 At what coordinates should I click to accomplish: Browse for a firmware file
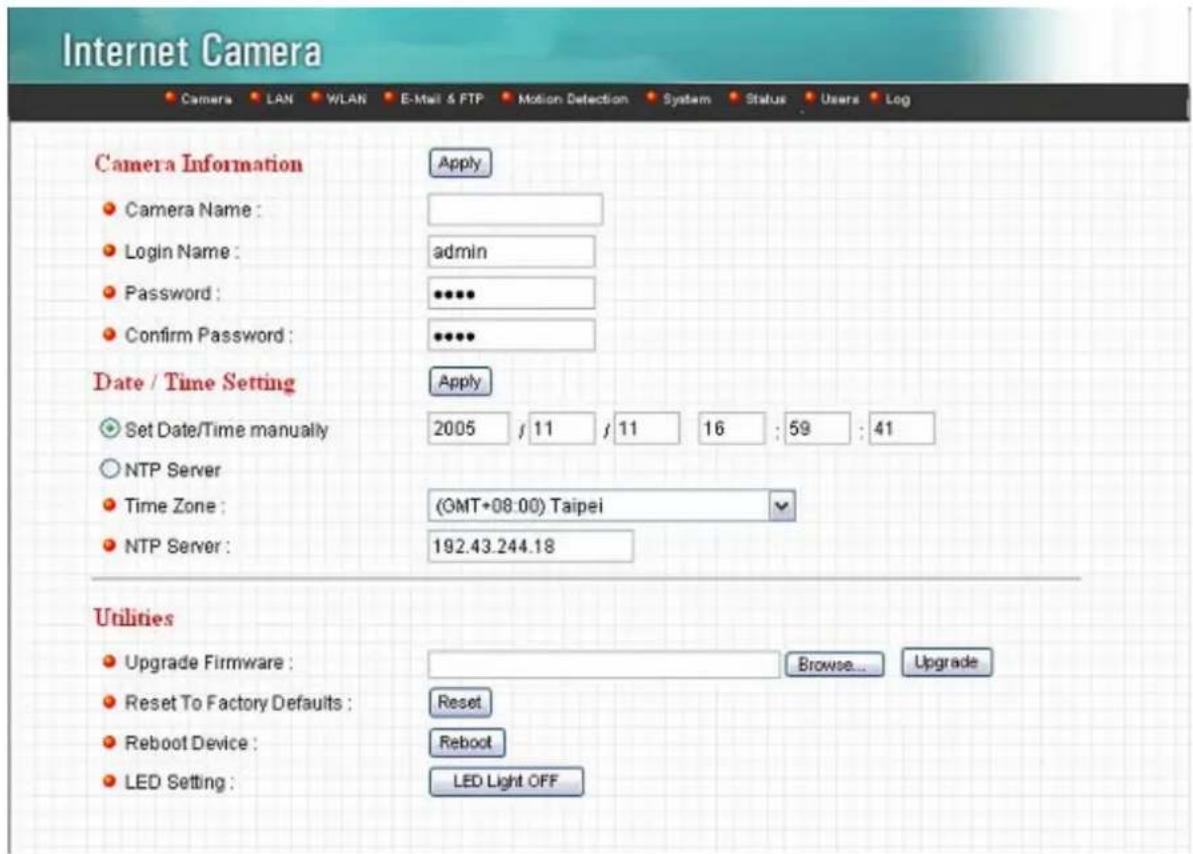pyautogui.click(x=834, y=664)
